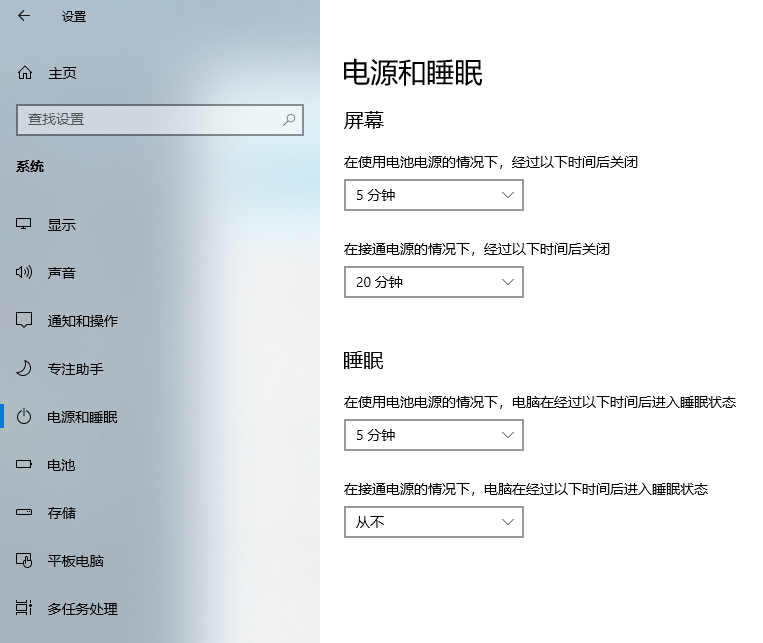Screen dimensions: 763x643
Task: Click the moon icon for 专注助手
Action: [x=24, y=368]
